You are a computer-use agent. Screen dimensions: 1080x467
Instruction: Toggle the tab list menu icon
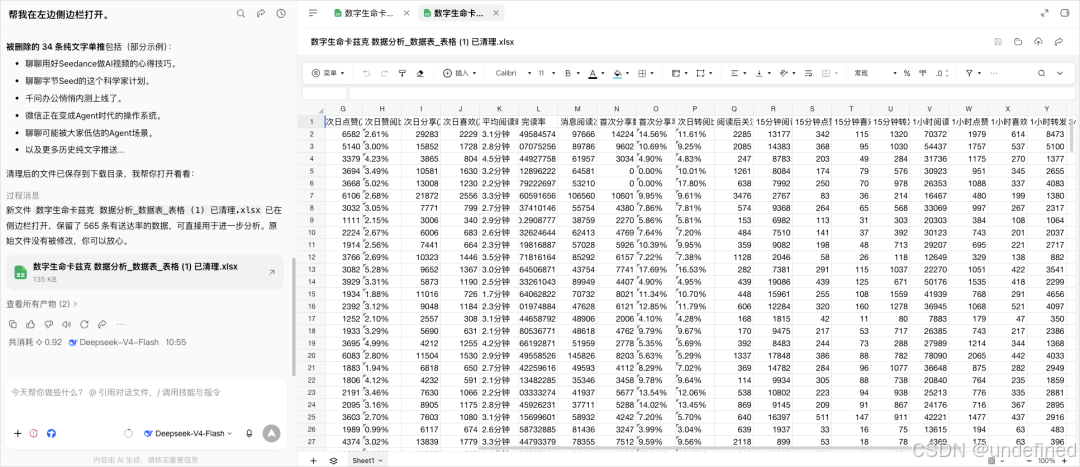tap(313, 13)
